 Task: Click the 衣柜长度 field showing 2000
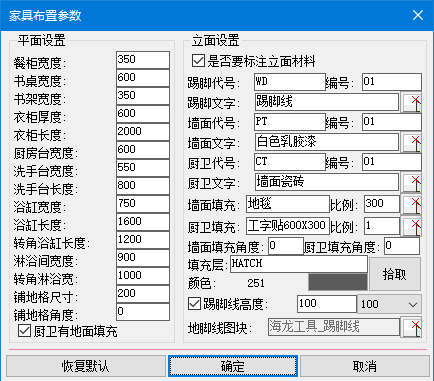click(143, 132)
